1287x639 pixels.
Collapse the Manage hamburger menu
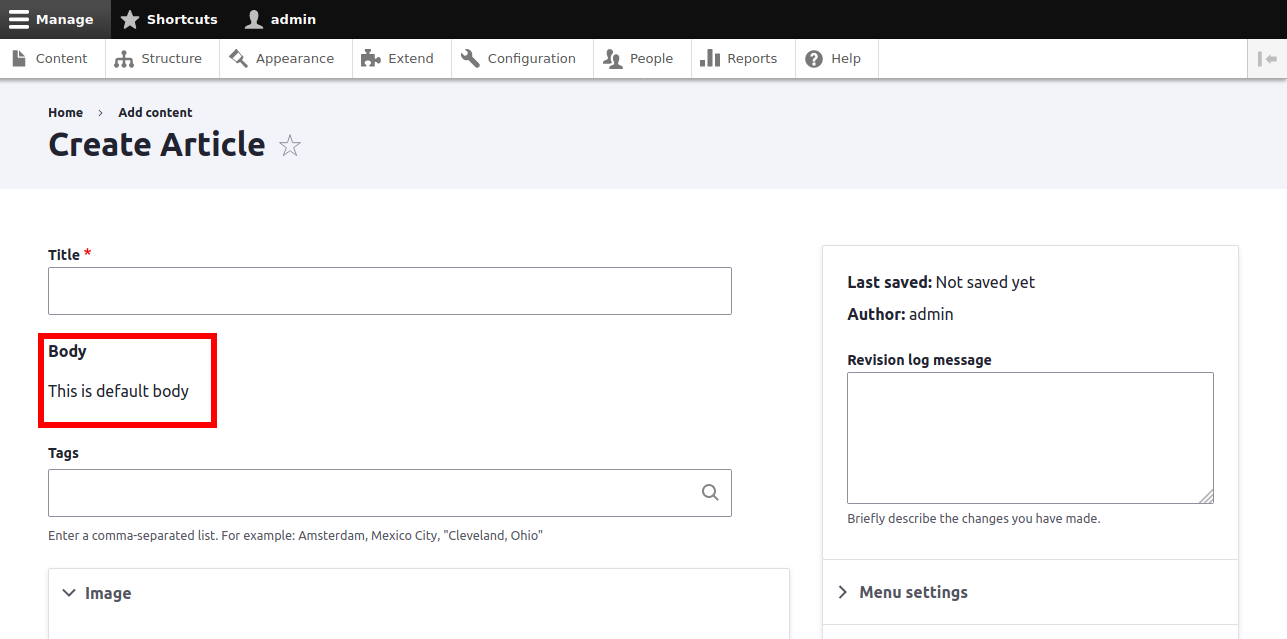(x=17, y=19)
